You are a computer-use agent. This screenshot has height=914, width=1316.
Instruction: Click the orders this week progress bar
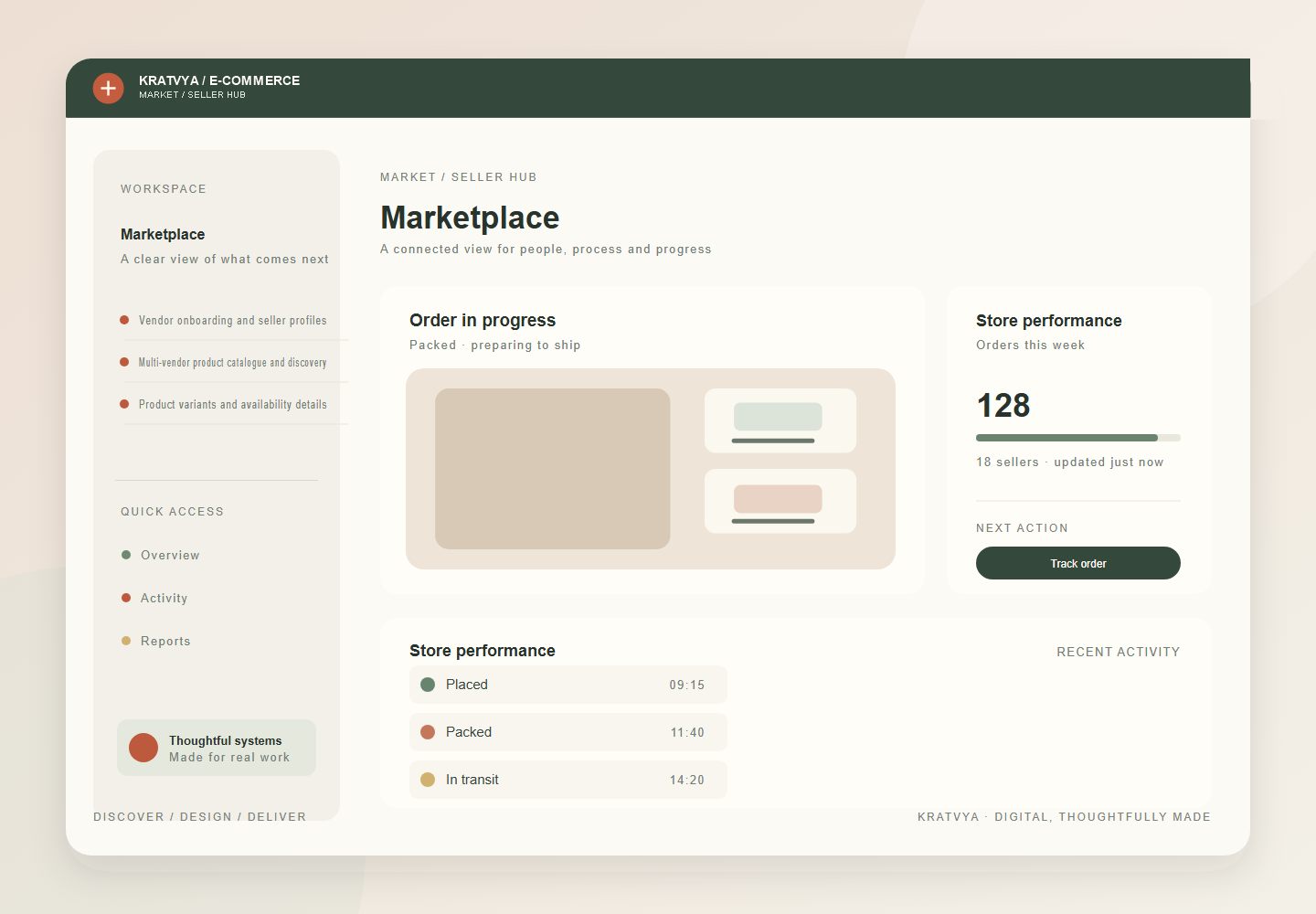click(x=1078, y=438)
